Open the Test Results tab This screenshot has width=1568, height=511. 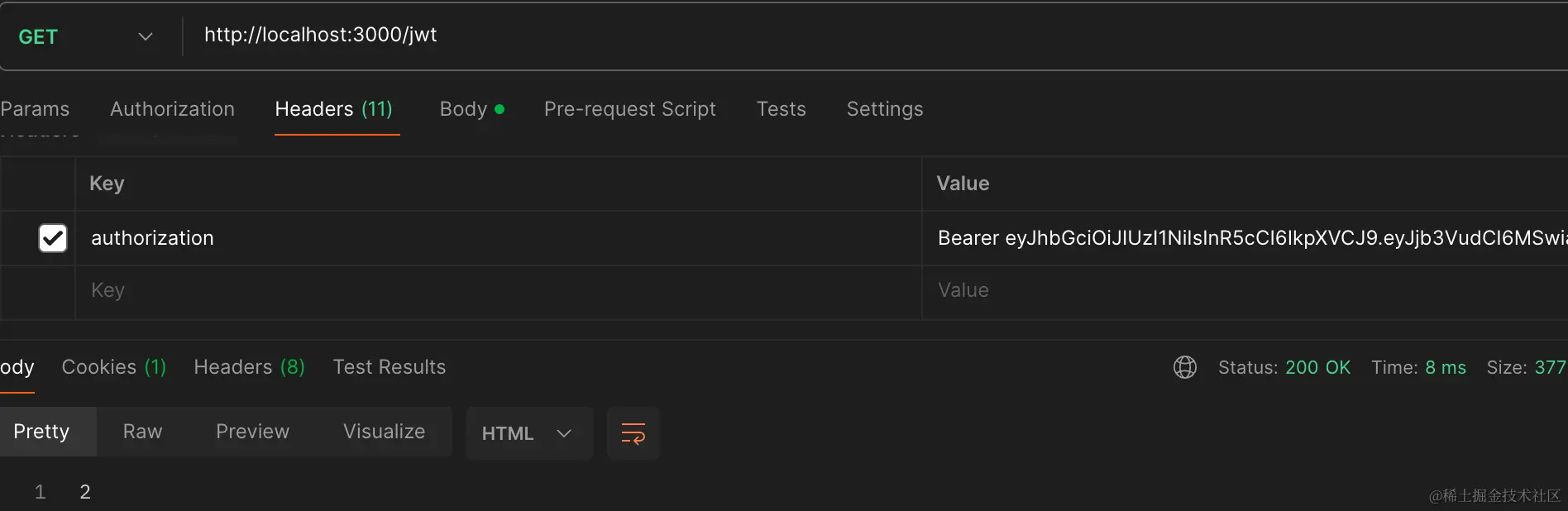point(389,367)
